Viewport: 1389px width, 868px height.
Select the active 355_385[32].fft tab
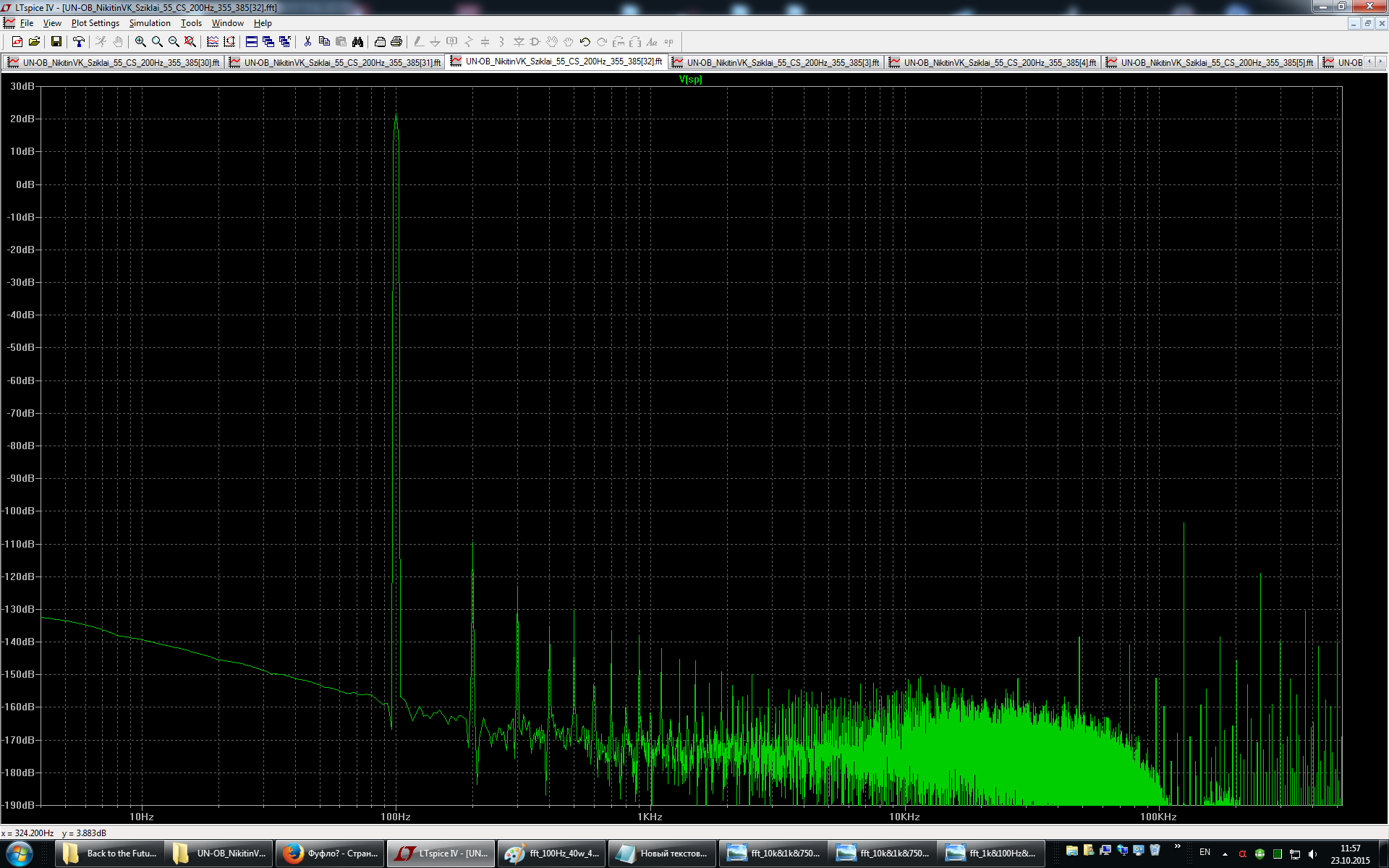[x=556, y=61]
